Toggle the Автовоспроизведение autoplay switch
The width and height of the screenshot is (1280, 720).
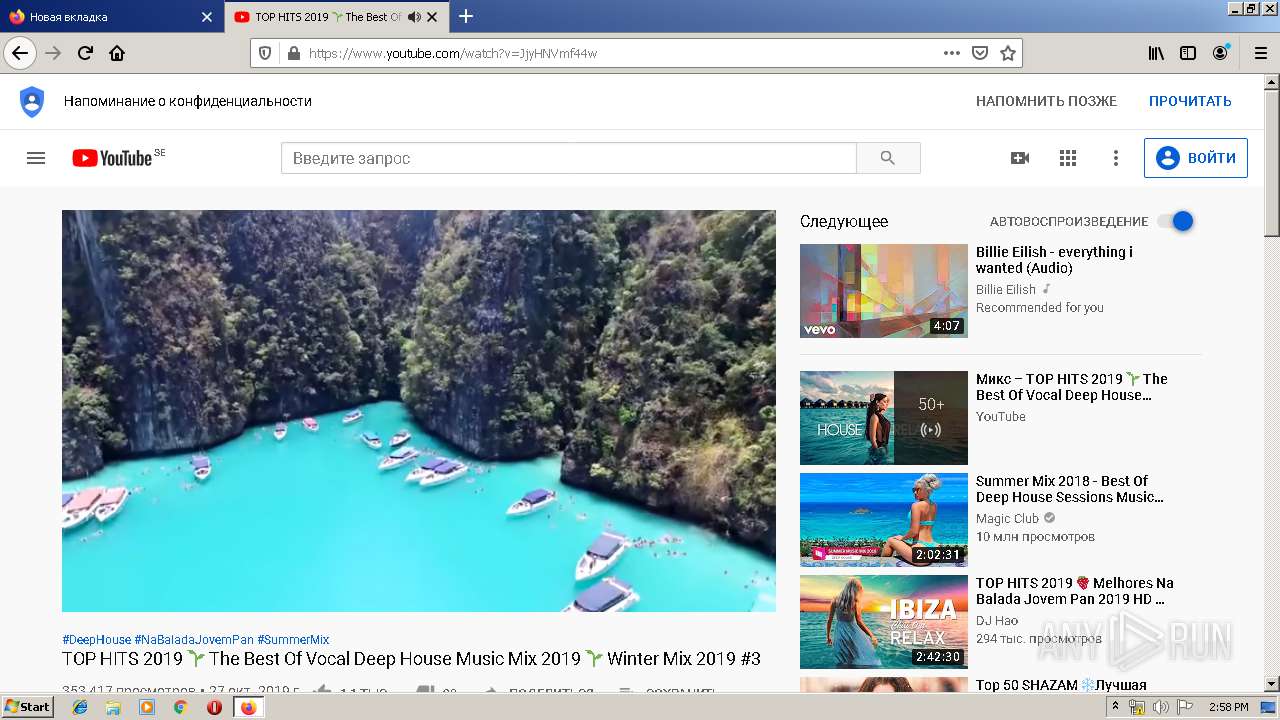pyautogui.click(x=1176, y=221)
